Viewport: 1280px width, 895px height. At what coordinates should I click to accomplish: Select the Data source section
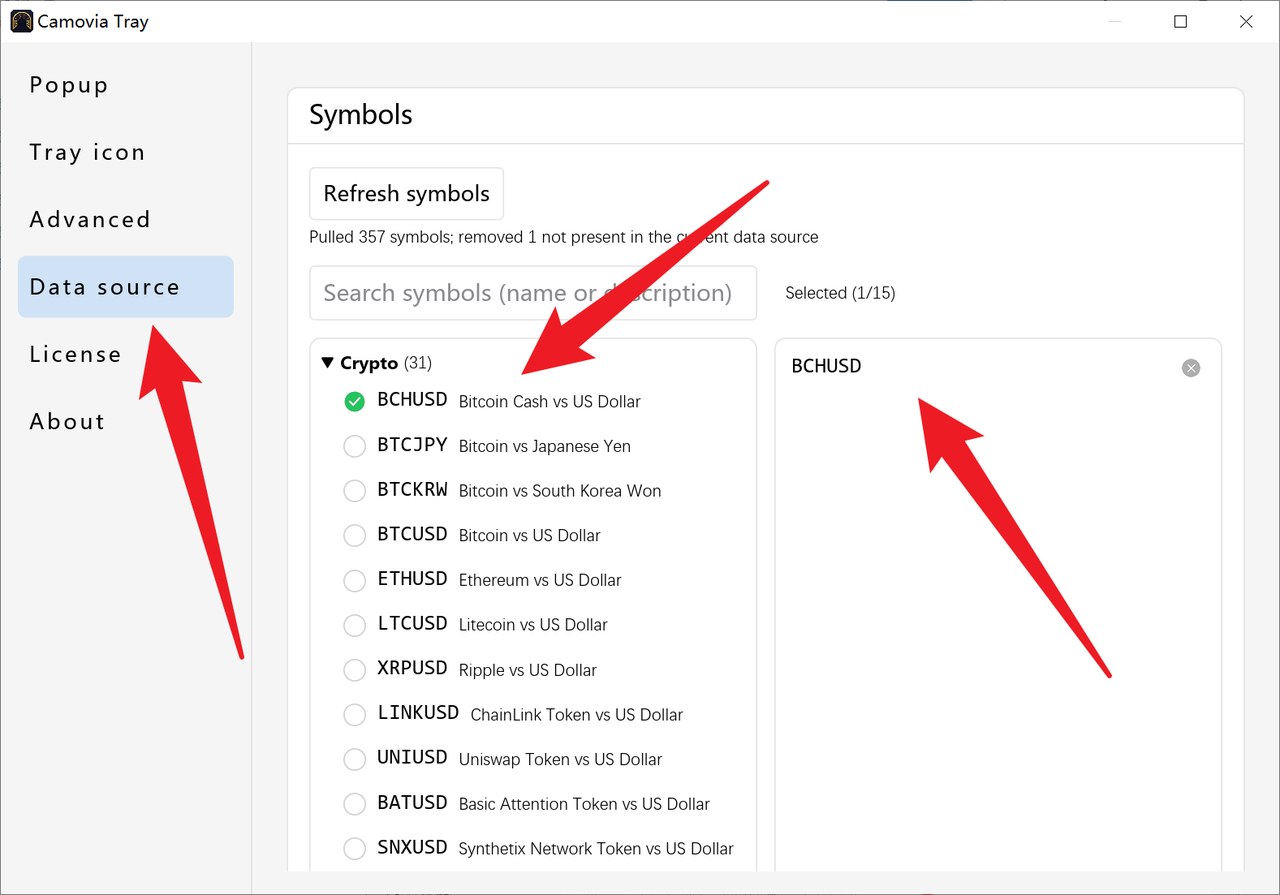125,287
